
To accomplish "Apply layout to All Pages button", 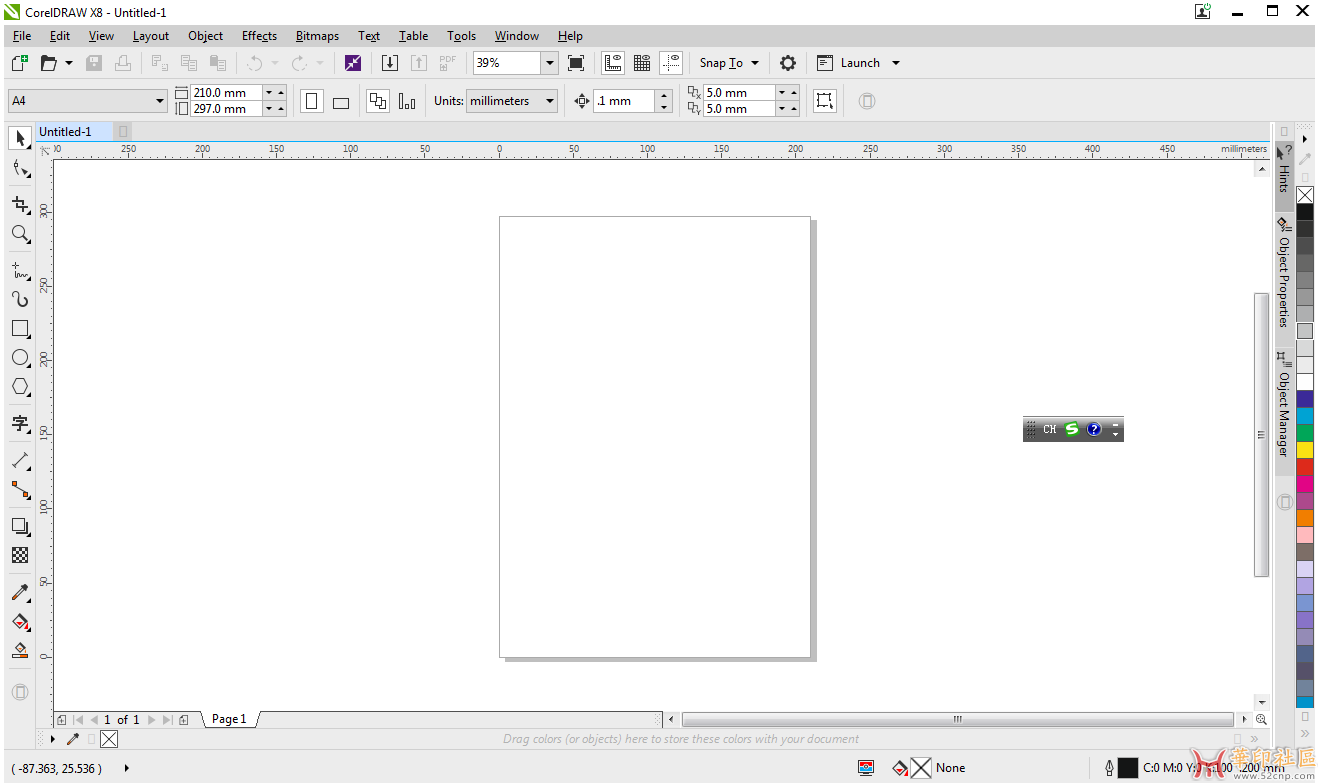I will pos(377,101).
